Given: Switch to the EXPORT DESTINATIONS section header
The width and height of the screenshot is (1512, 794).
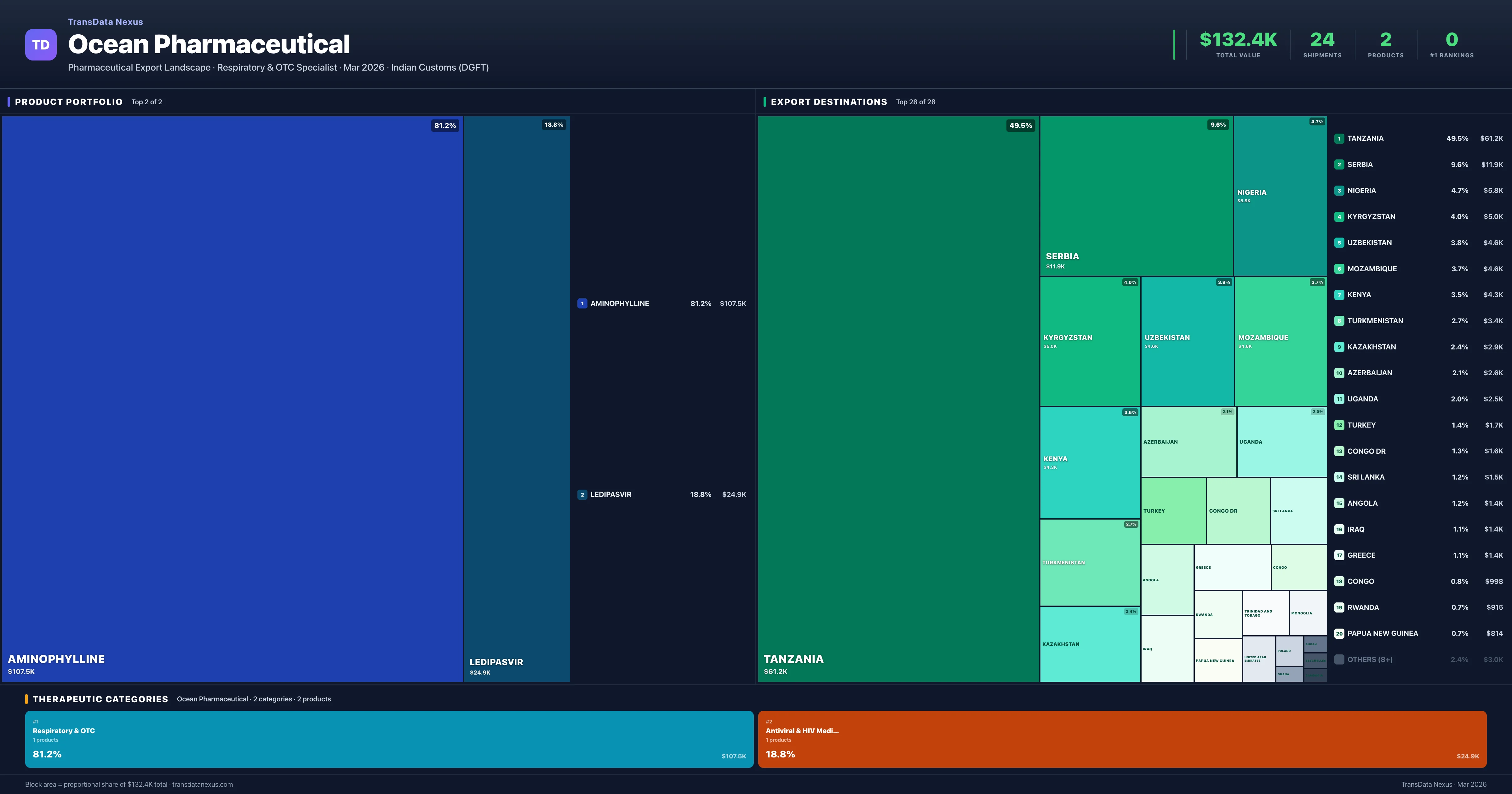Looking at the screenshot, I should (829, 101).
